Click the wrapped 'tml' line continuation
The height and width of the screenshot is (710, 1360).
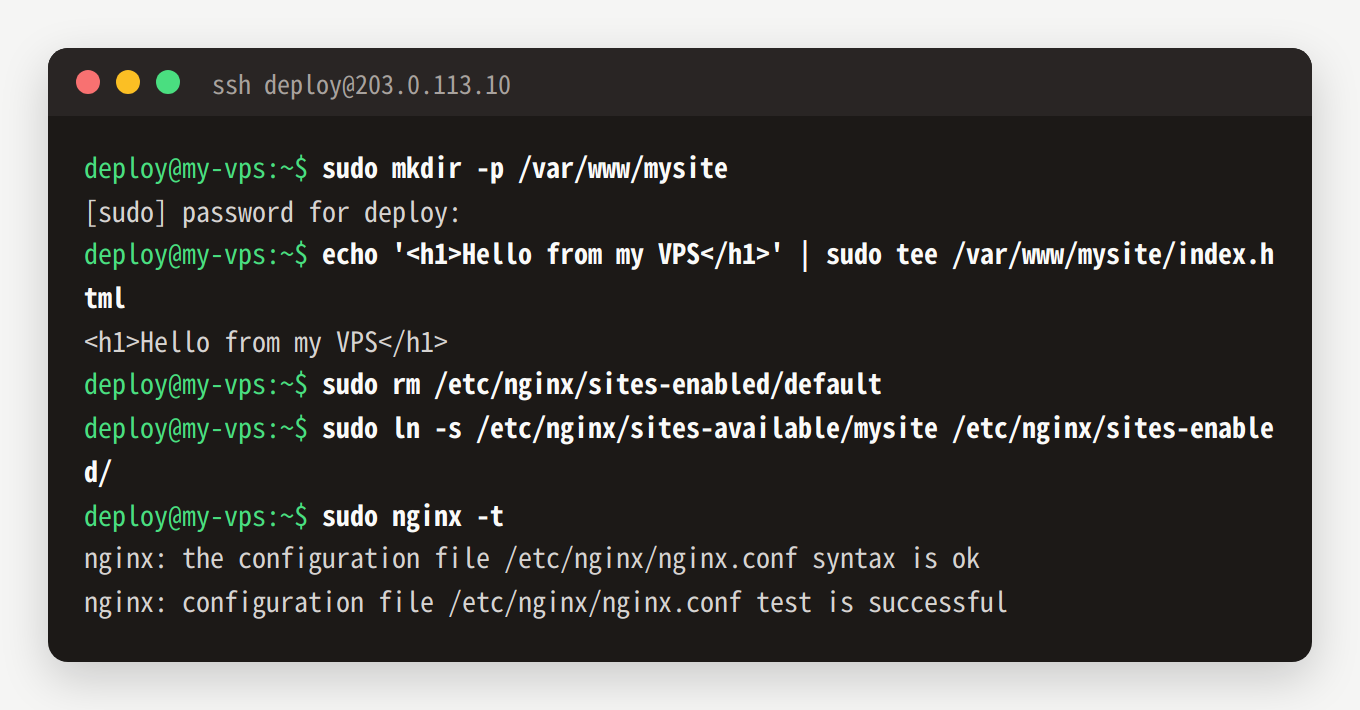click(x=105, y=299)
